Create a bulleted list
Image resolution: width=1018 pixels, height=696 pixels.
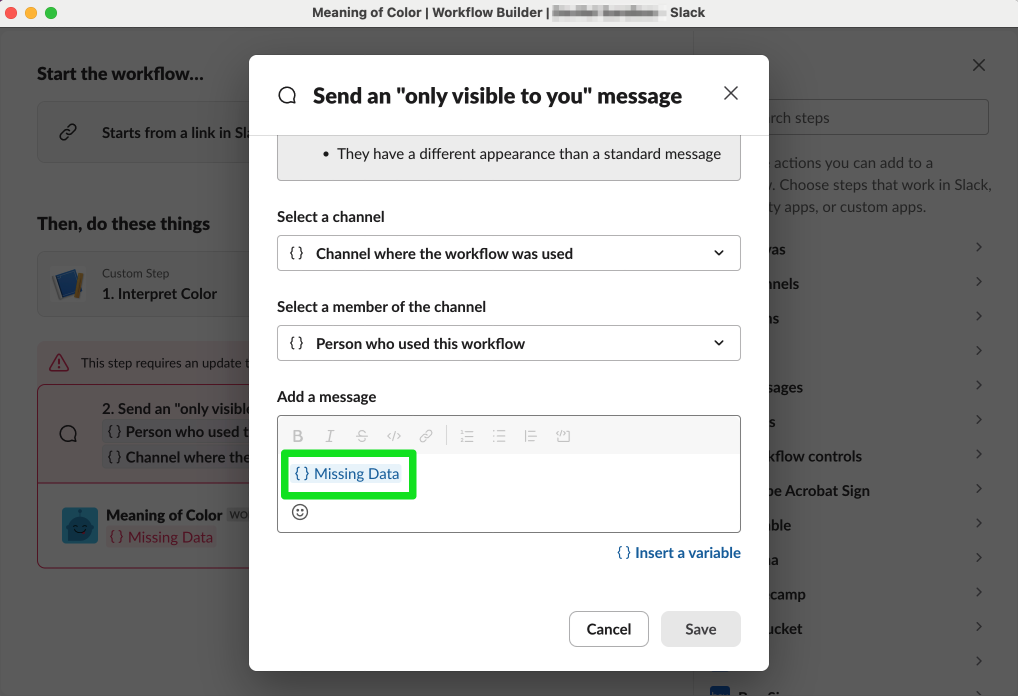pos(499,435)
